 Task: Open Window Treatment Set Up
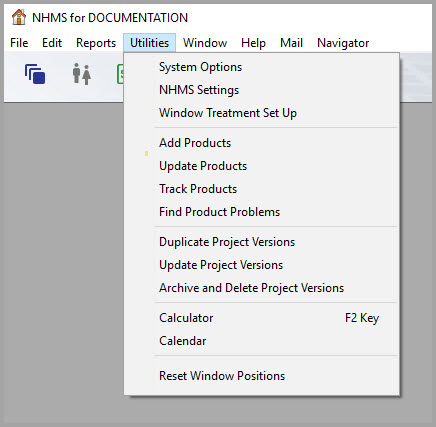tap(262, 113)
